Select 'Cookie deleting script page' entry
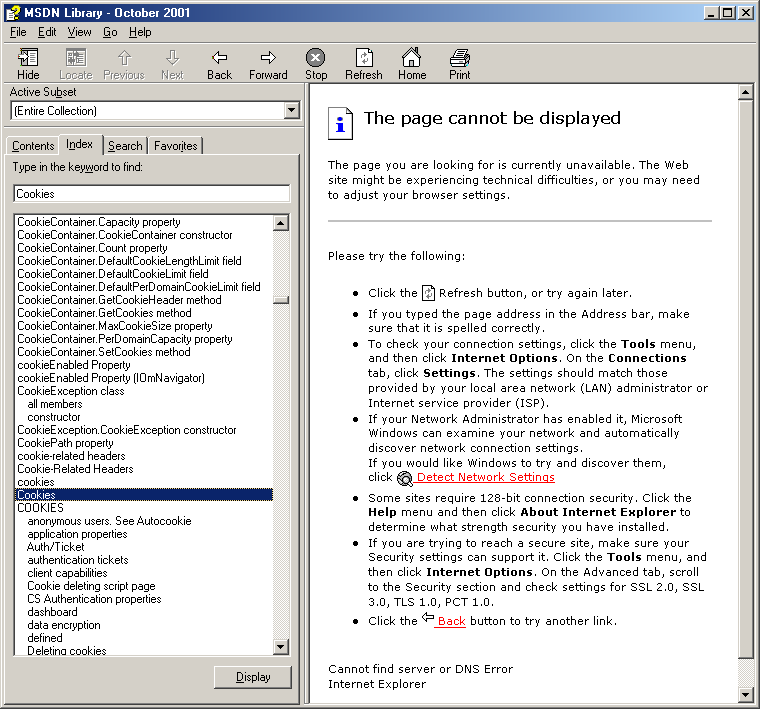 (92, 586)
